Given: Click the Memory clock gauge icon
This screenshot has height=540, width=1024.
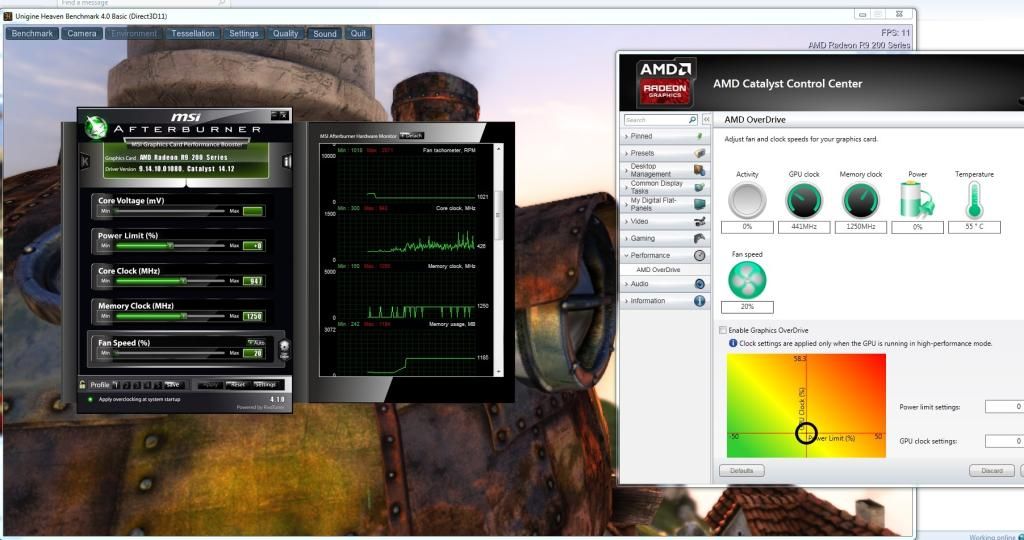Looking at the screenshot, I should (860, 200).
